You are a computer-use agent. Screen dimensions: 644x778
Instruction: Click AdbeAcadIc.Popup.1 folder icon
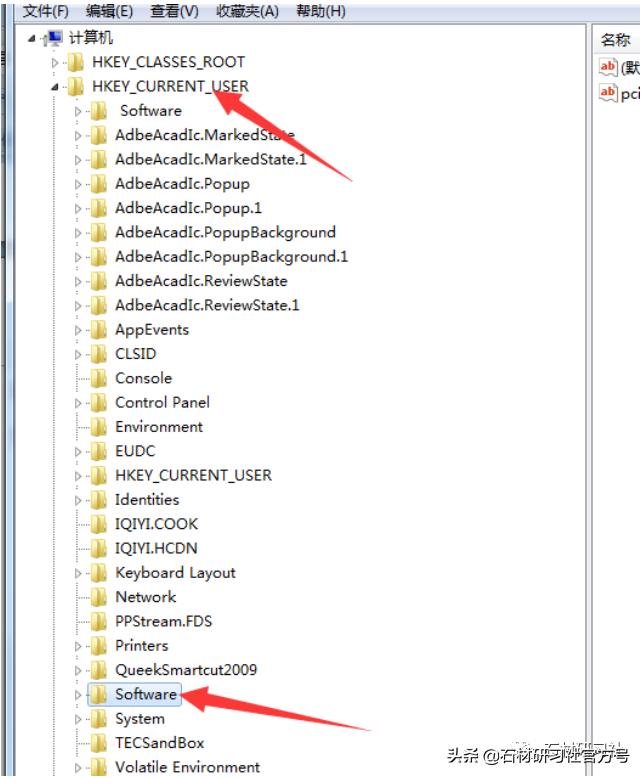98,208
